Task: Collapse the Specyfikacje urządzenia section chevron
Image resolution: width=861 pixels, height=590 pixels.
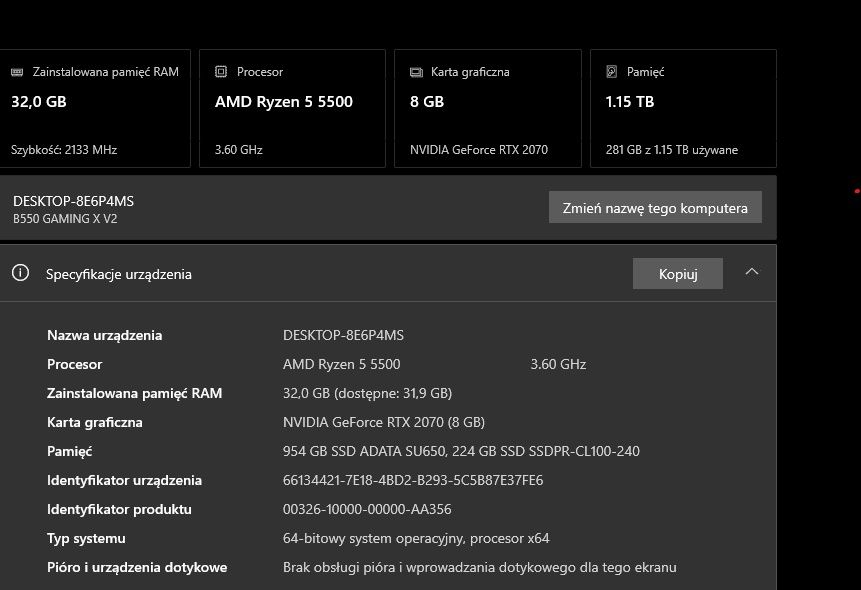Action: click(752, 272)
